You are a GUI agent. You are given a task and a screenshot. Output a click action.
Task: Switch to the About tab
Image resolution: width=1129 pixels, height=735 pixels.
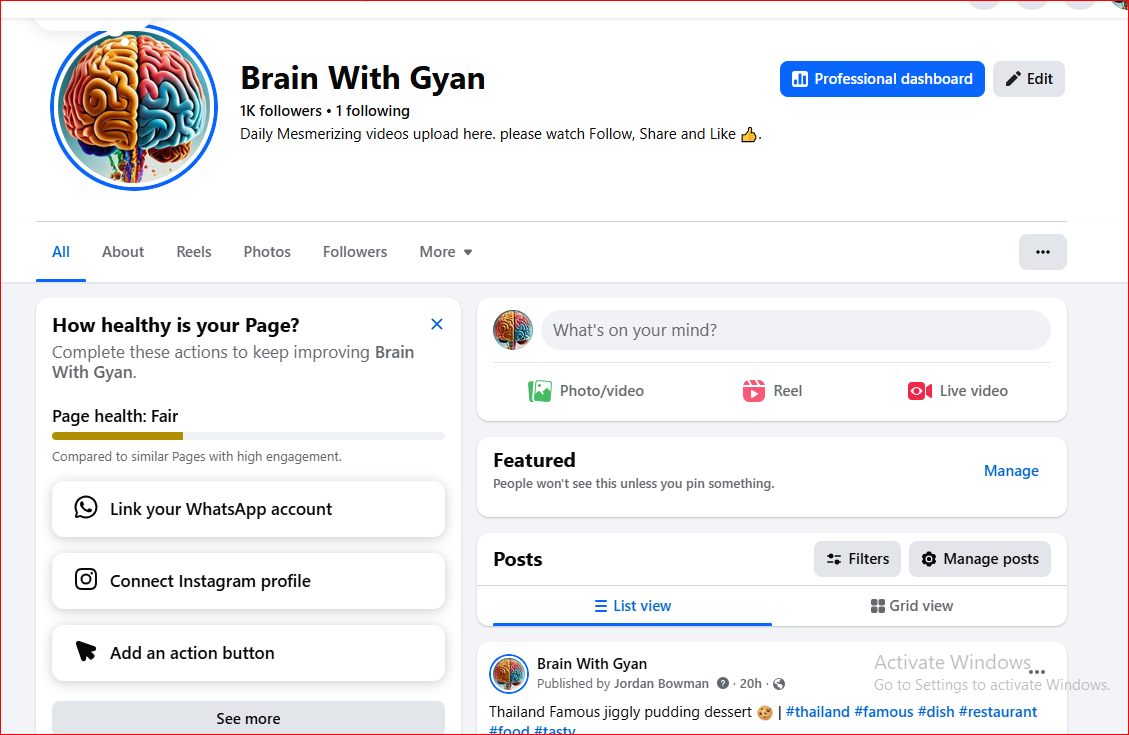[122, 252]
